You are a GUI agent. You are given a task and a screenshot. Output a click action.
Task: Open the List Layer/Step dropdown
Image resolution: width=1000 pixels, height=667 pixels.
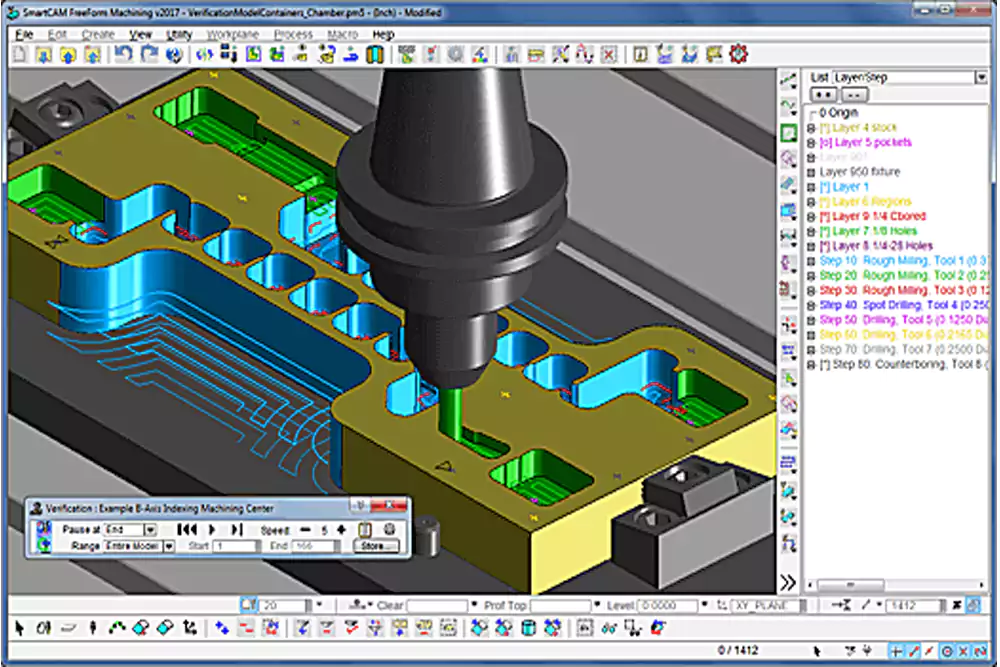(980, 77)
